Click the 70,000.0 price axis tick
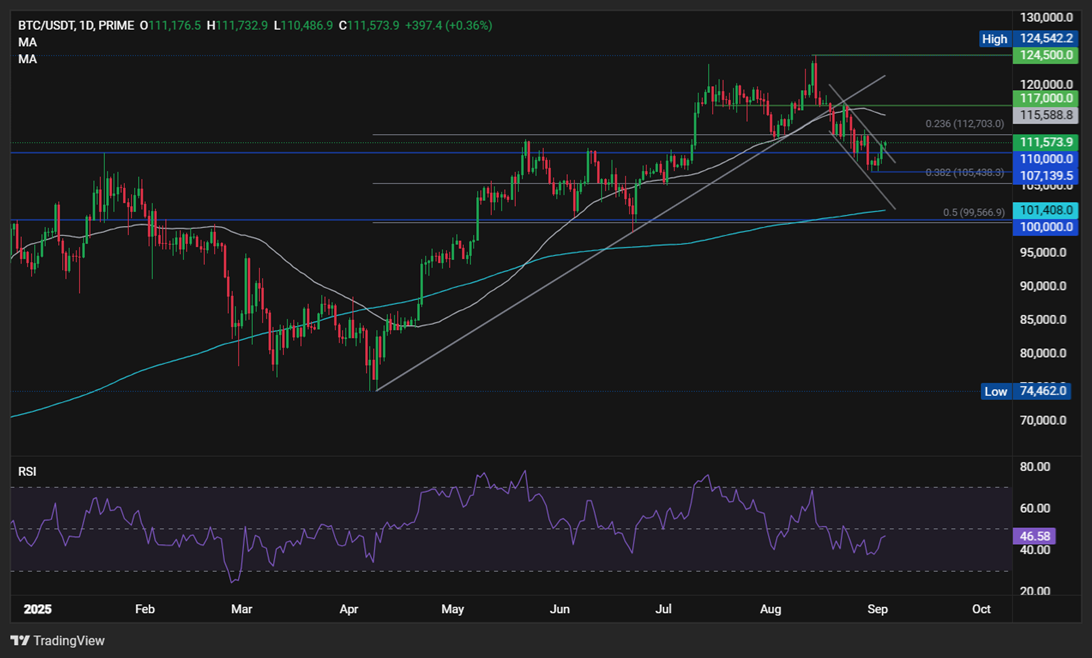 [x=1043, y=421]
